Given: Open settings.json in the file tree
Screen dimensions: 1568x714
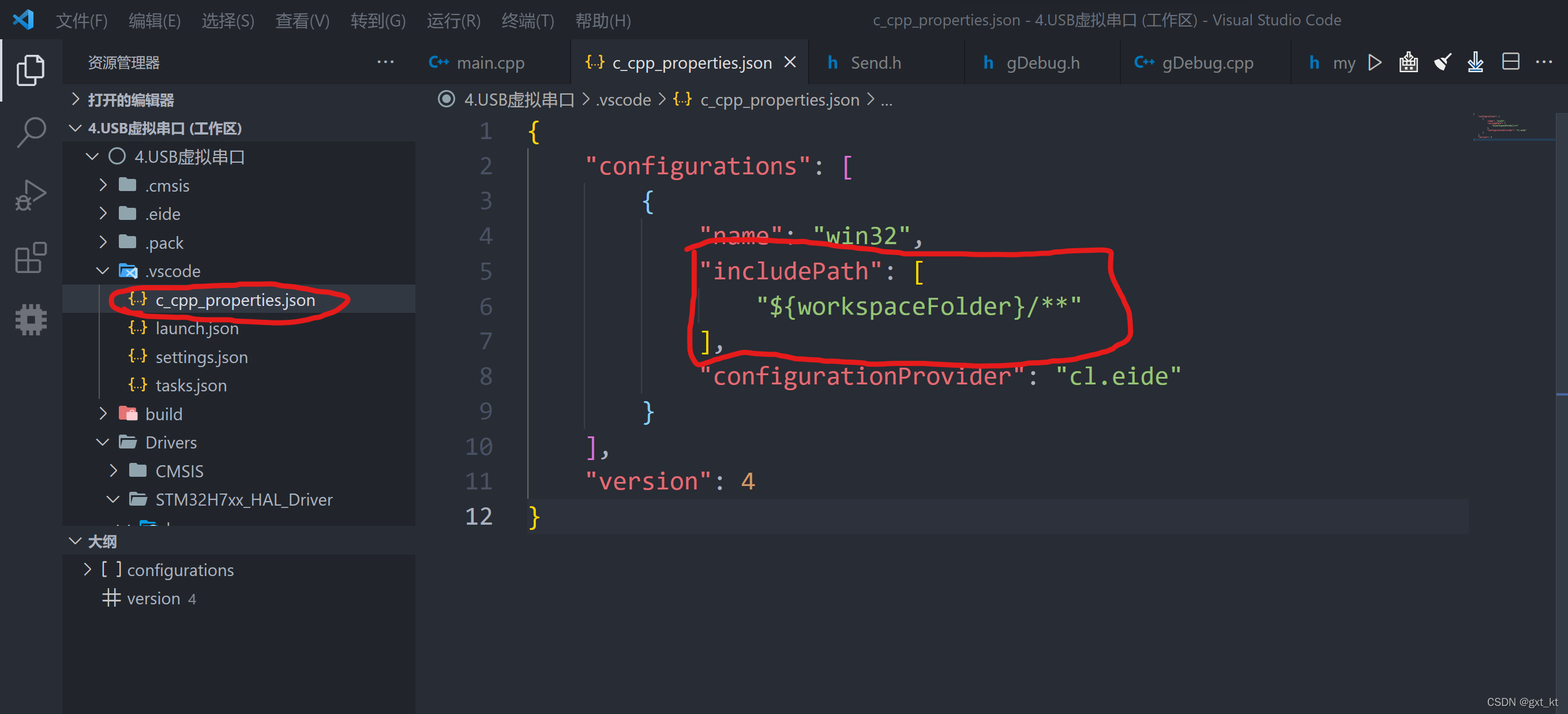Looking at the screenshot, I should click(201, 358).
